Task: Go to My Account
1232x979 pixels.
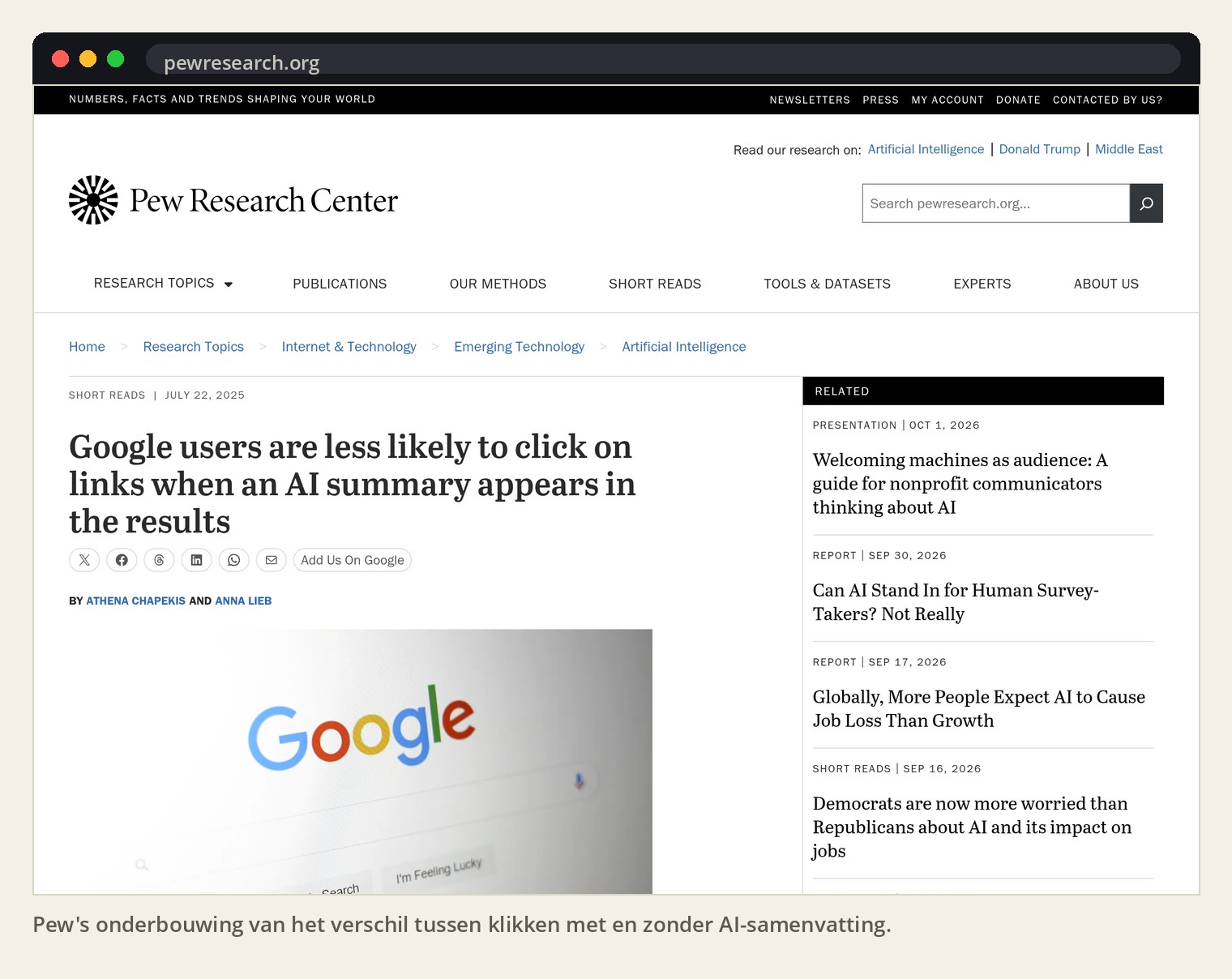Action: tap(948, 100)
